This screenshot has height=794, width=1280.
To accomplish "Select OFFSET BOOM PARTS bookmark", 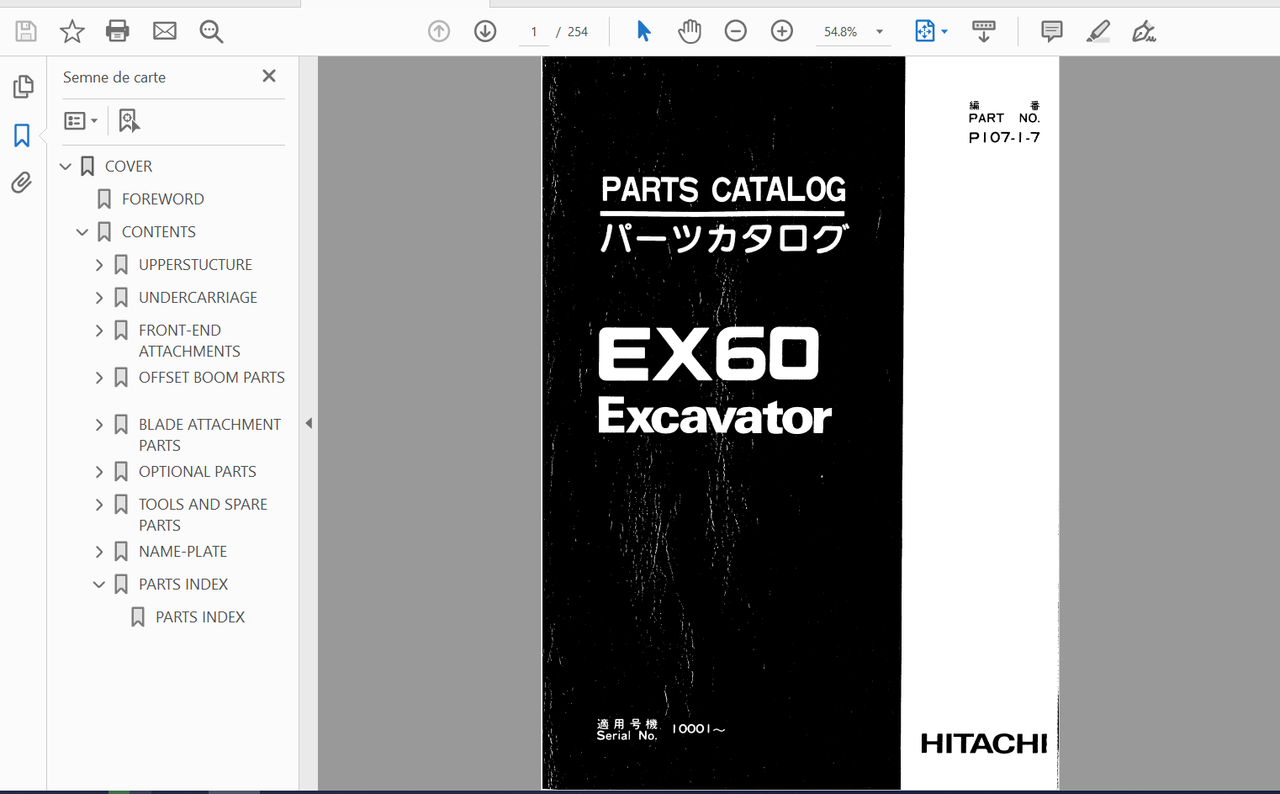I will coord(212,378).
